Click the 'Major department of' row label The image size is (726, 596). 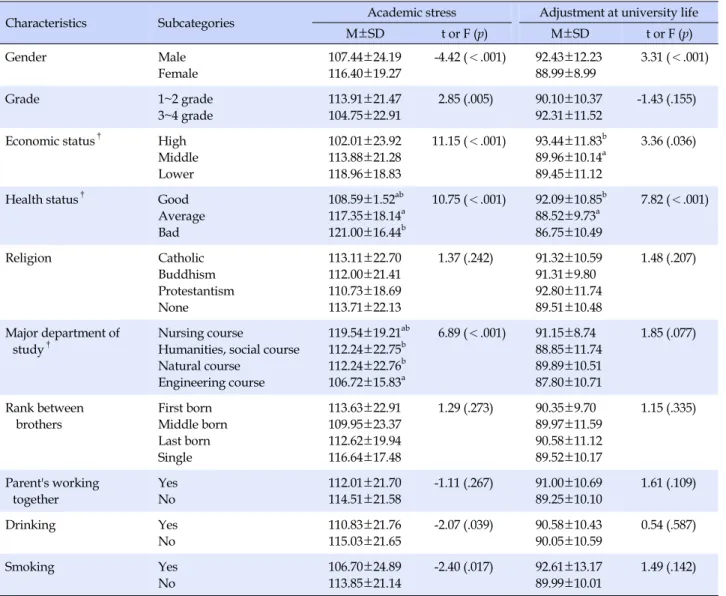(x=63, y=333)
